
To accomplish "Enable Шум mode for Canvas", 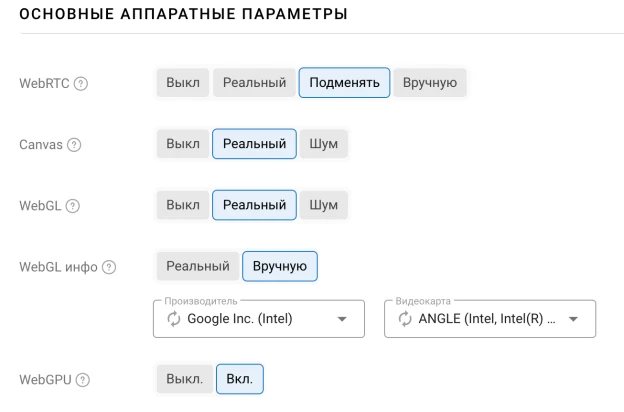I will (x=324, y=144).
